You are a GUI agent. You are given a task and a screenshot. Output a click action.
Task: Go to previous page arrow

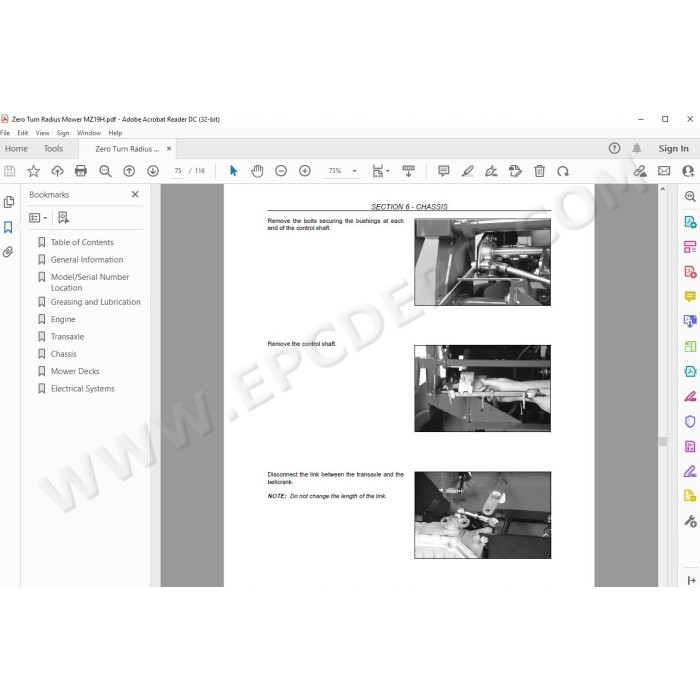point(129,171)
